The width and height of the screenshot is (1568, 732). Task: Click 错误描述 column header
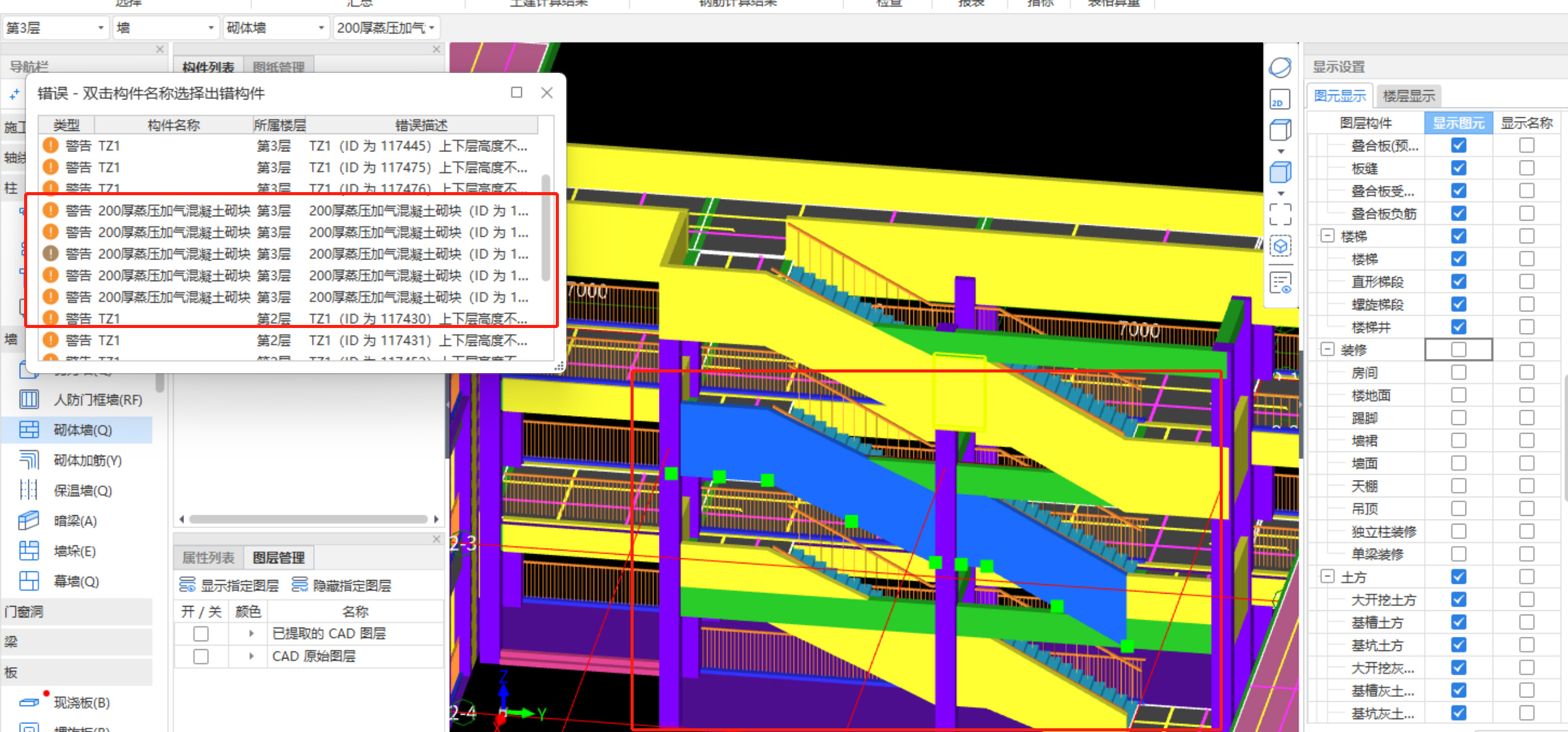422,125
